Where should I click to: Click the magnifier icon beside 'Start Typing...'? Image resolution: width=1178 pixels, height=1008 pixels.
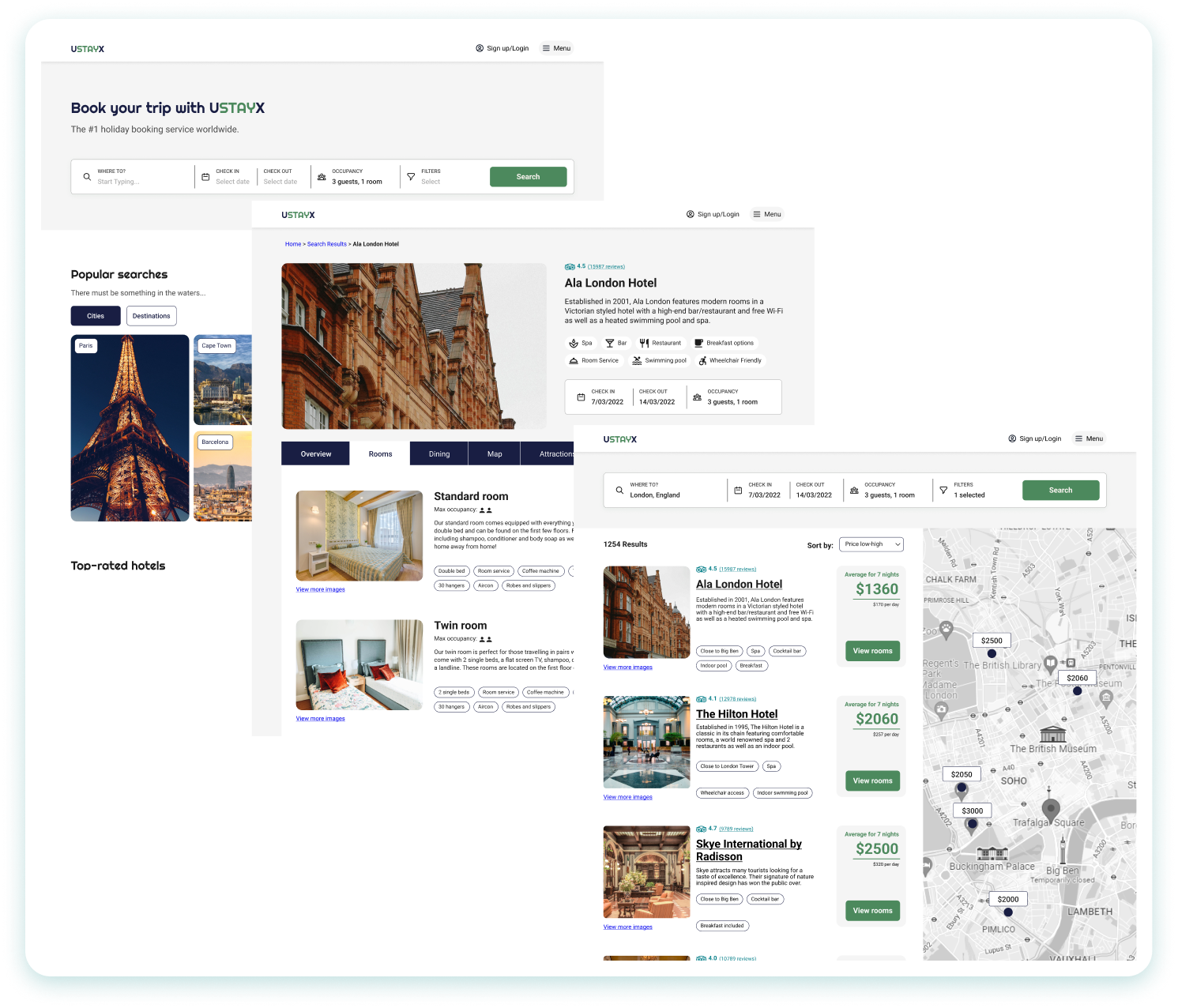pyautogui.click(x=87, y=177)
